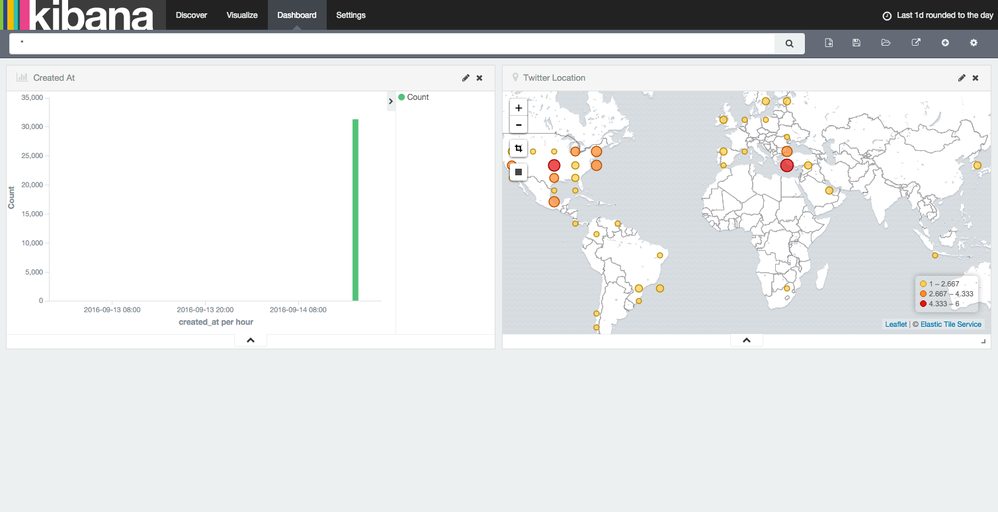Screen dimensions: 998x512
Task: Load a saved dashboard
Action: (x=885, y=43)
